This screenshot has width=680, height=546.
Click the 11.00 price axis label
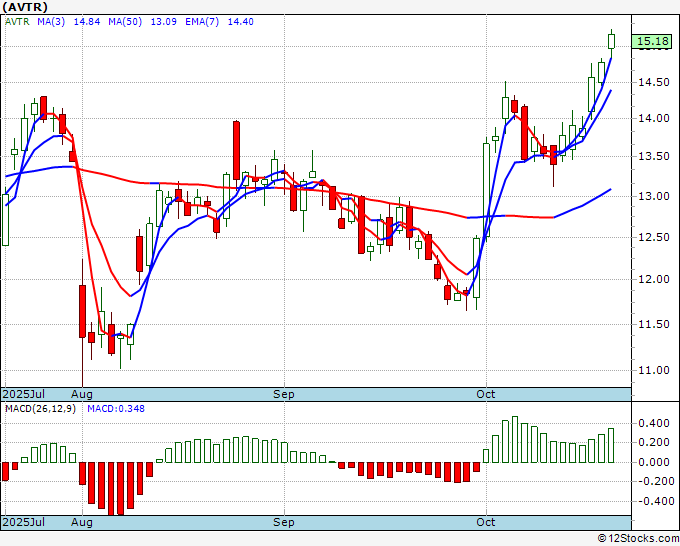[654, 370]
